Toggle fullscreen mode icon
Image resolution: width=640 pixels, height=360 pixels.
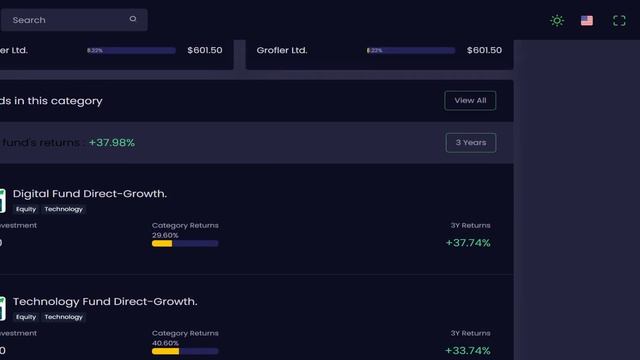click(x=619, y=20)
